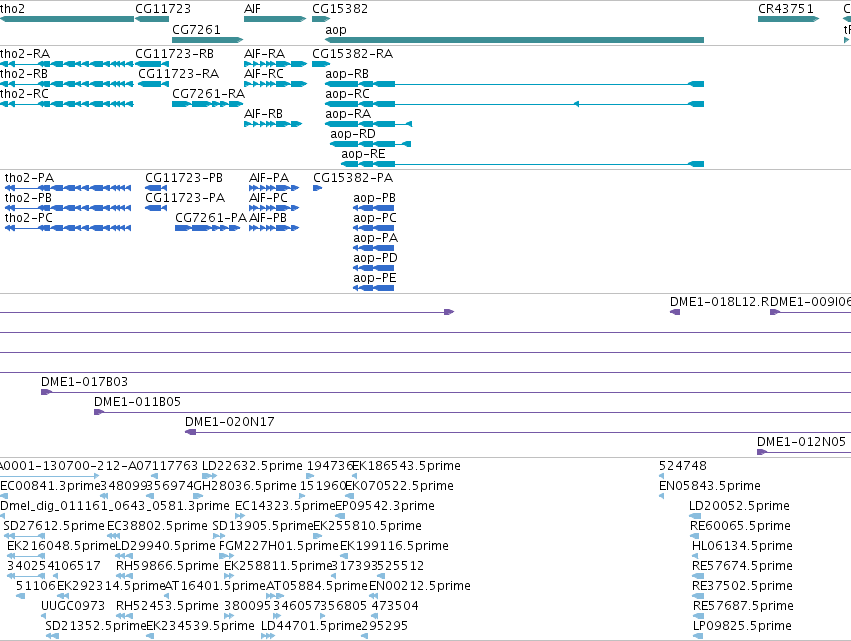This screenshot has height=641, width=851.
Task: Click transcript AIF-RA
Action: pos(276,64)
